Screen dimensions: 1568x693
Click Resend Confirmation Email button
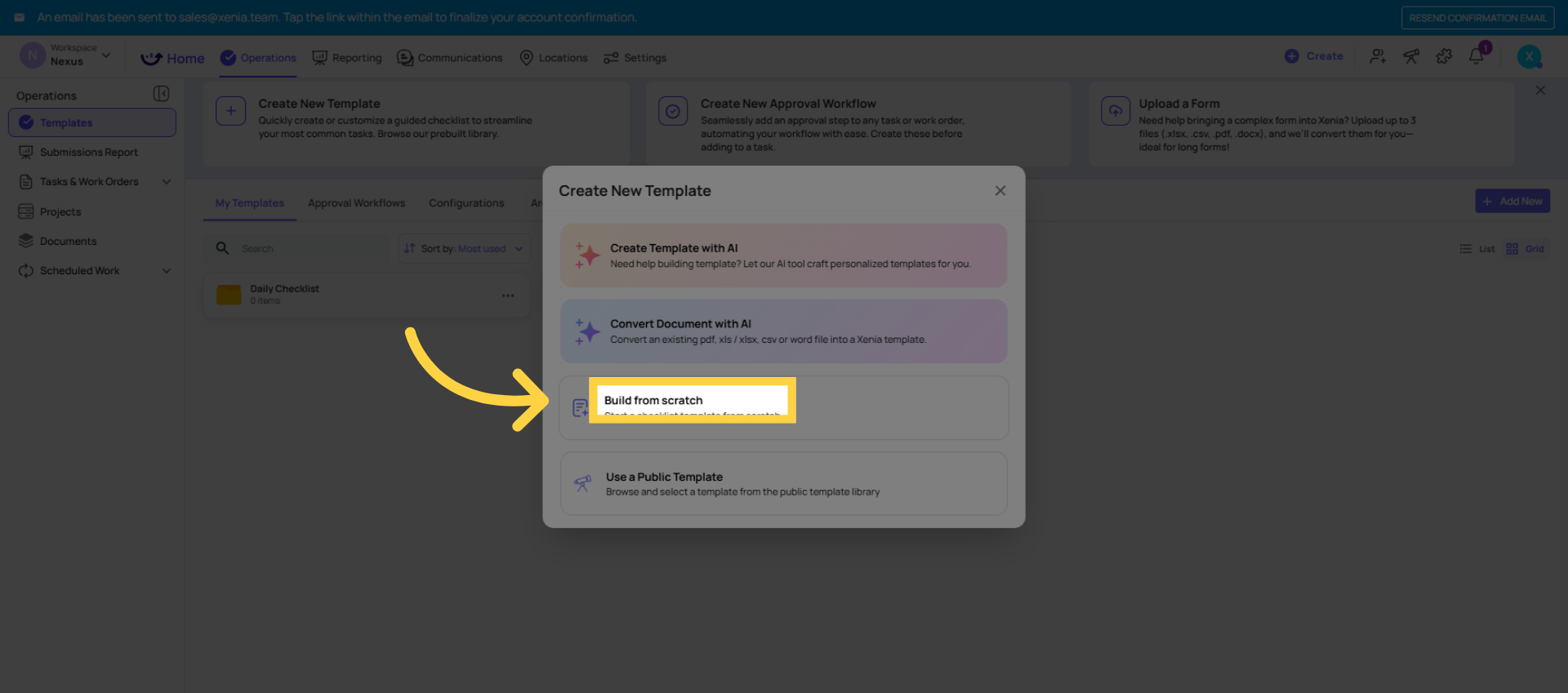[x=1477, y=18]
